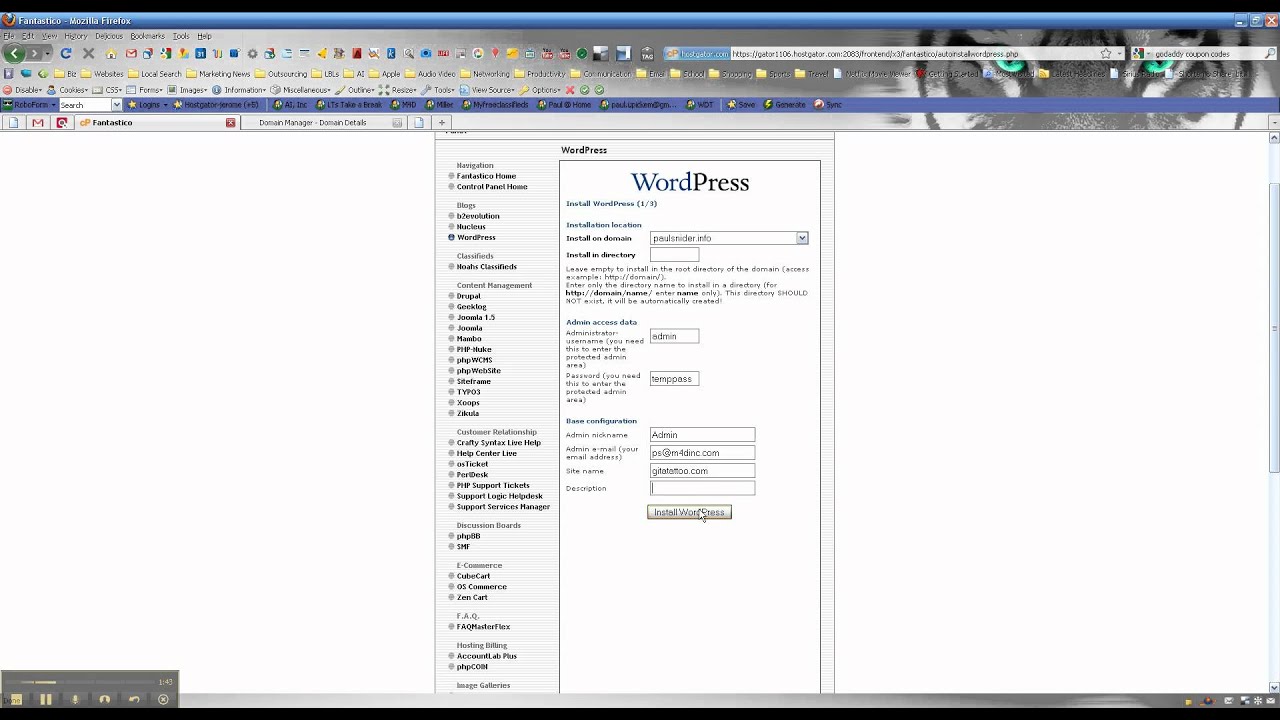The width and height of the screenshot is (1280, 720).
Task: Click the recorder webcam icon
Action: tap(105, 699)
